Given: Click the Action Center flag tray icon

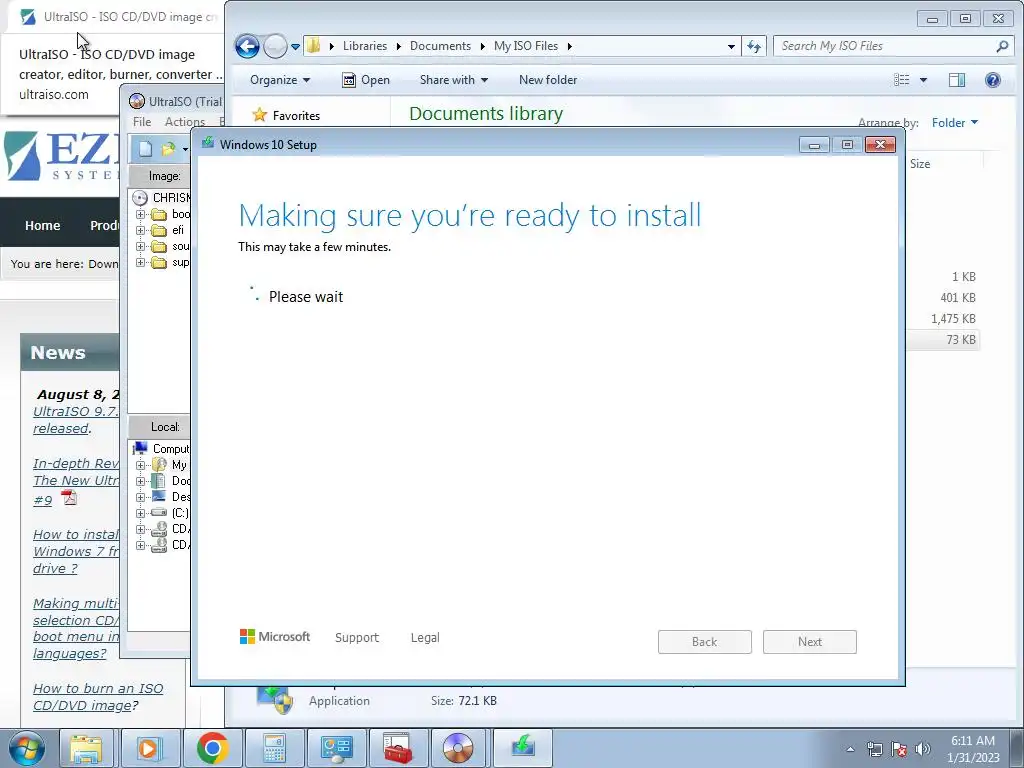Looking at the screenshot, I should coord(899,749).
